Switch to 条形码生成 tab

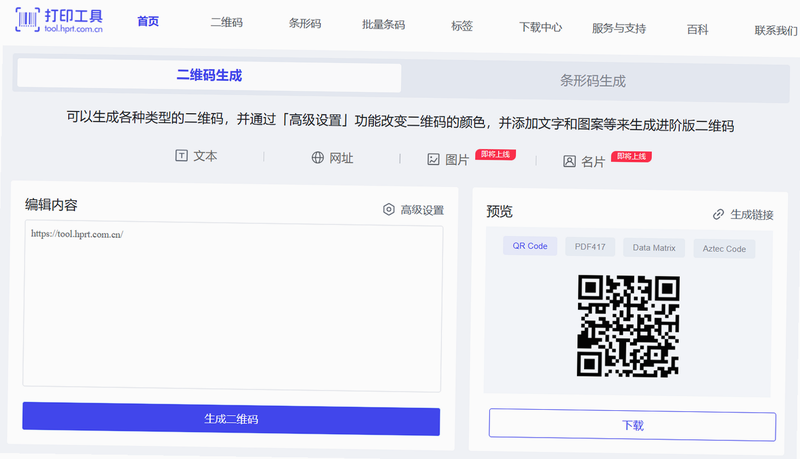[593, 81]
